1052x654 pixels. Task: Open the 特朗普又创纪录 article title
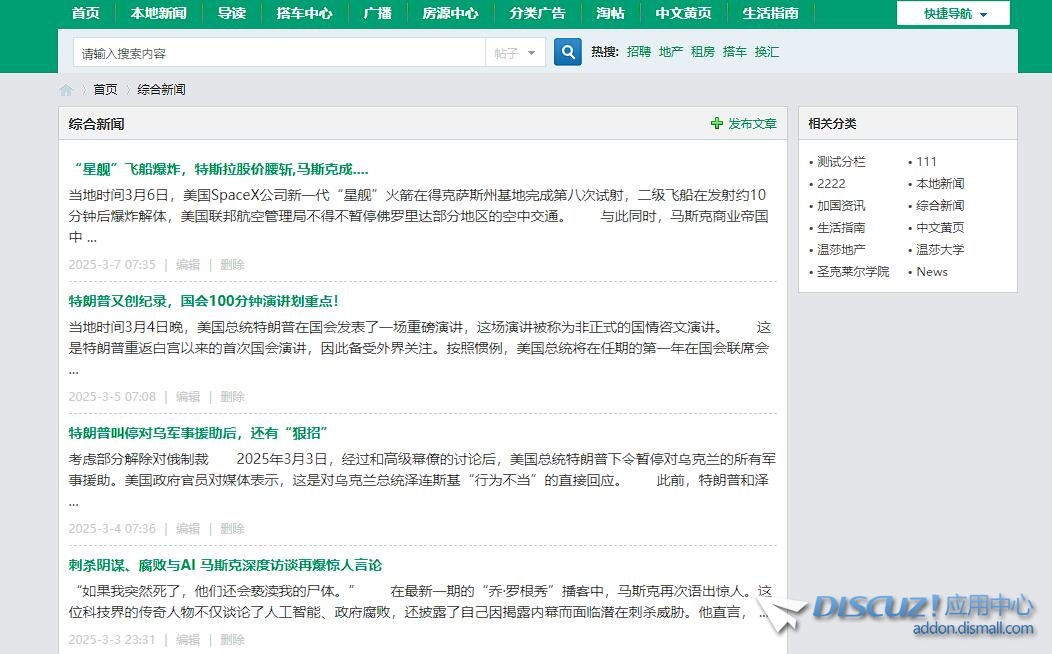[203, 301]
